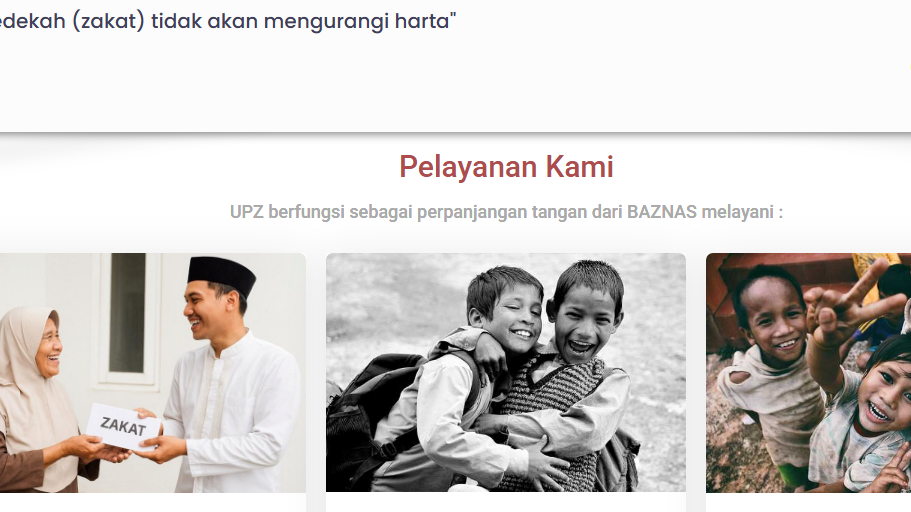Click the ZAKAT envelope in the first image
The height and width of the screenshot is (512, 911).
(123, 427)
